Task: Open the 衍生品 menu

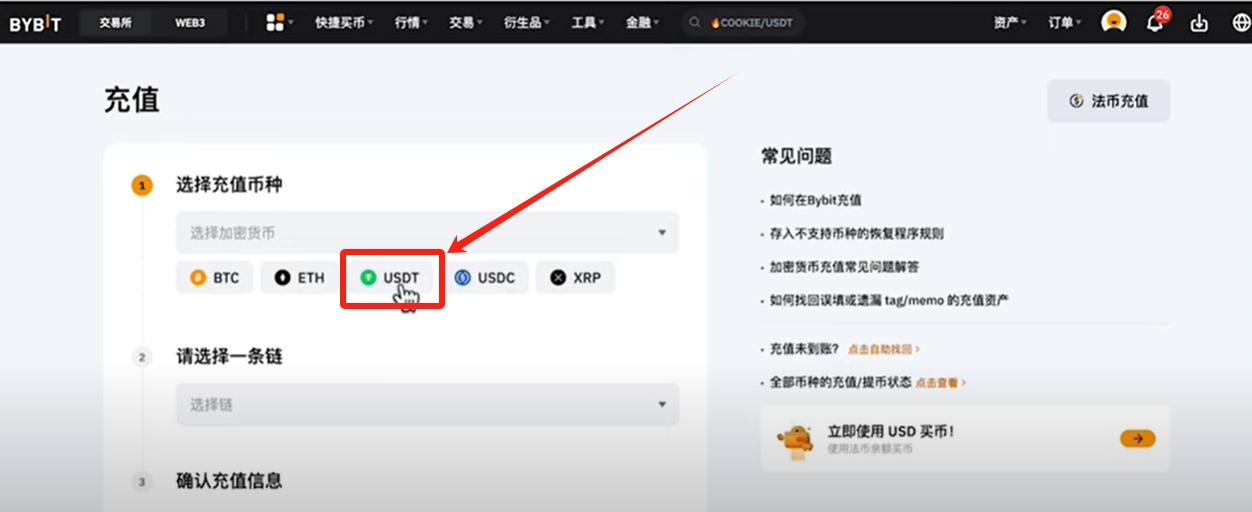Action: [527, 23]
